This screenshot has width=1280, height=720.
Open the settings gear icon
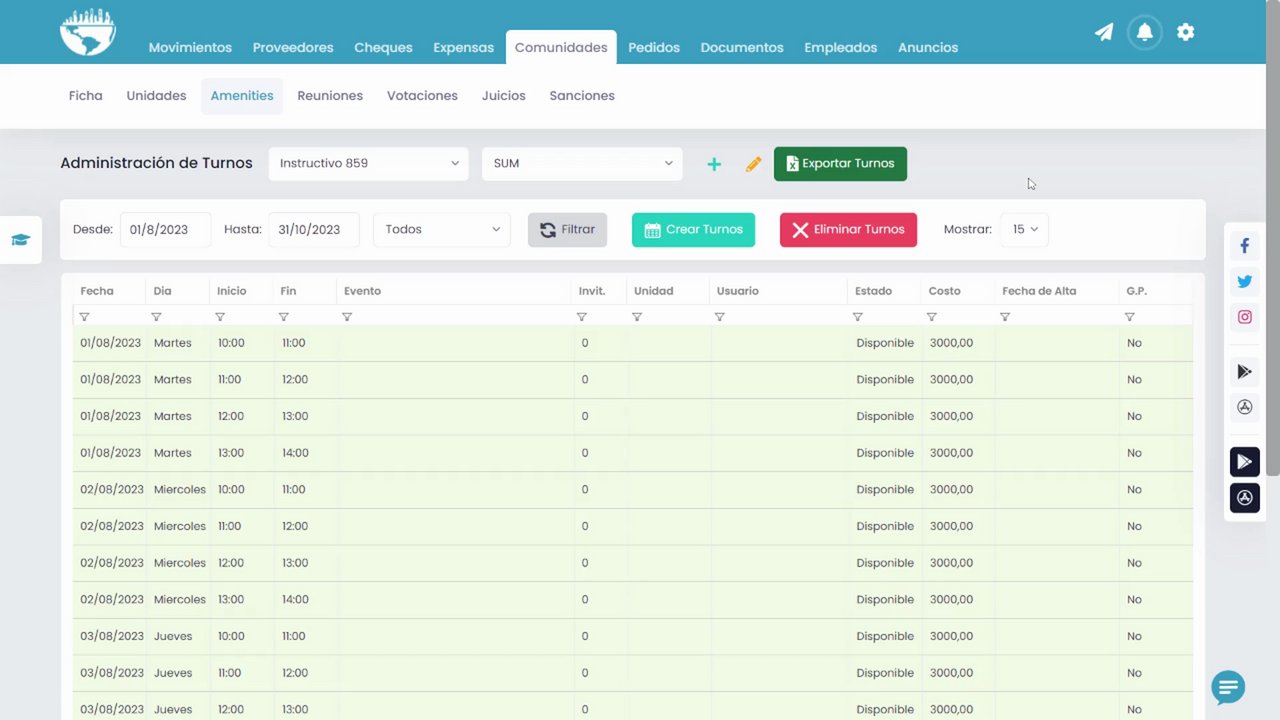point(1185,32)
